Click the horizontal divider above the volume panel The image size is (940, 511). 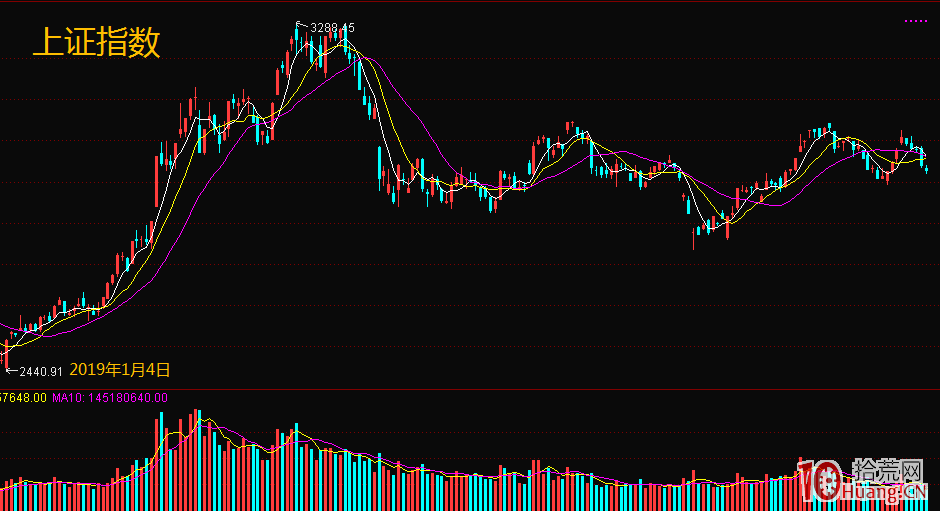tap(470, 389)
